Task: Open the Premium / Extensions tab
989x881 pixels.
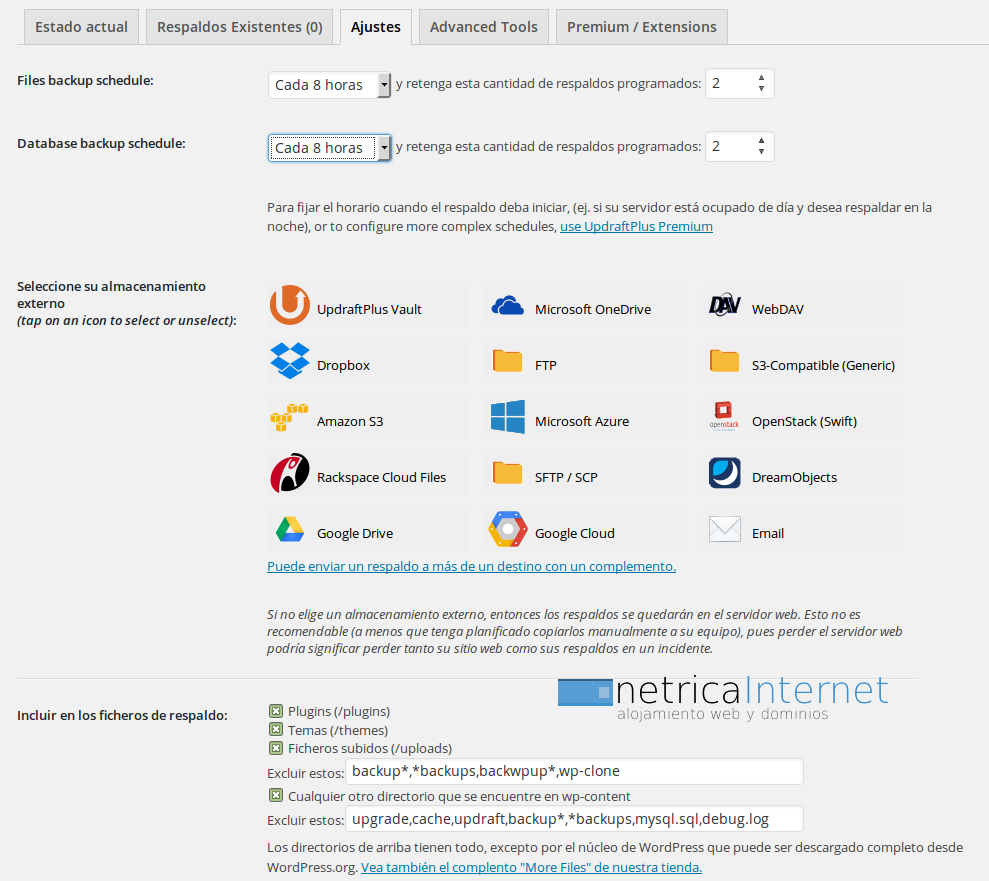Action: pos(642,27)
